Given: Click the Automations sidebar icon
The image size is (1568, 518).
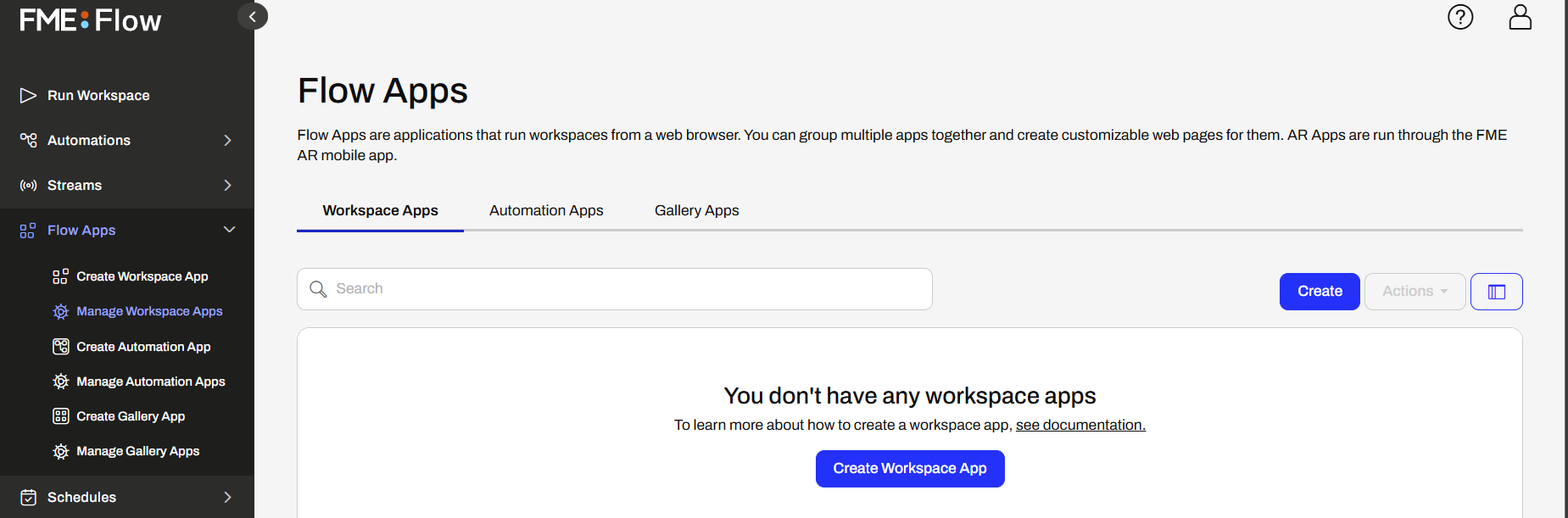Looking at the screenshot, I should [x=28, y=140].
